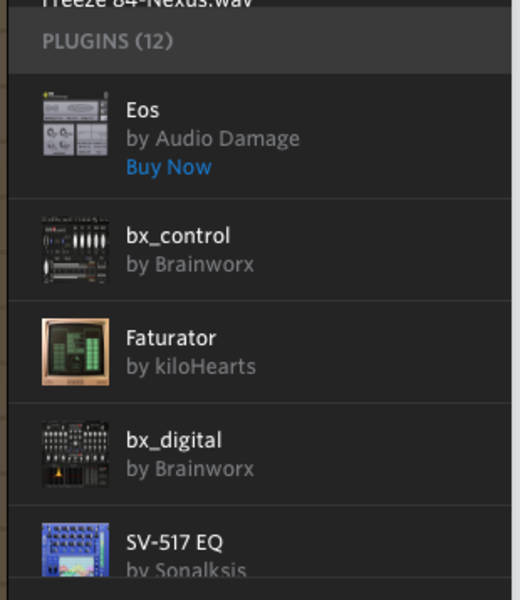The height and width of the screenshot is (600, 520).
Task: Click the brown track strip at left edge
Action: (3, 300)
